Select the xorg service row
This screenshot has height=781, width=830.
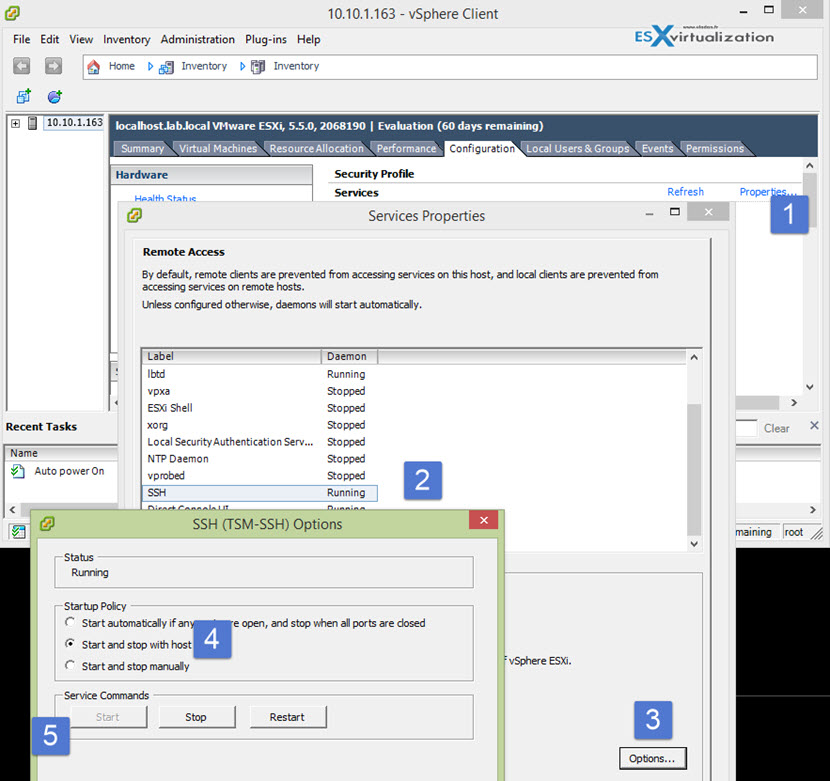click(x=260, y=425)
